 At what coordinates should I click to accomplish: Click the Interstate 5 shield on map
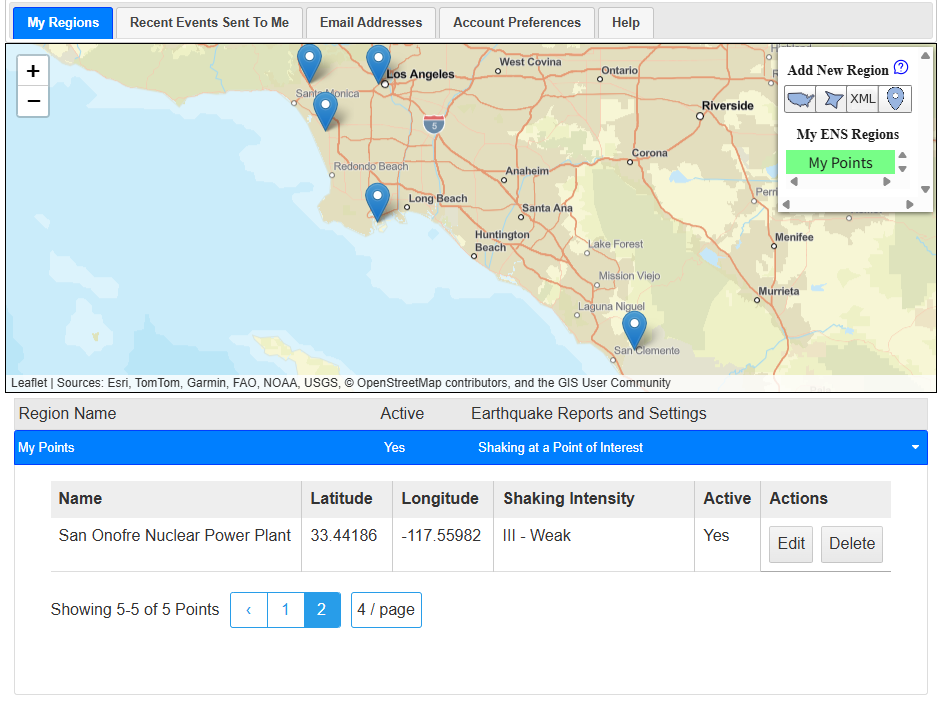(434, 123)
